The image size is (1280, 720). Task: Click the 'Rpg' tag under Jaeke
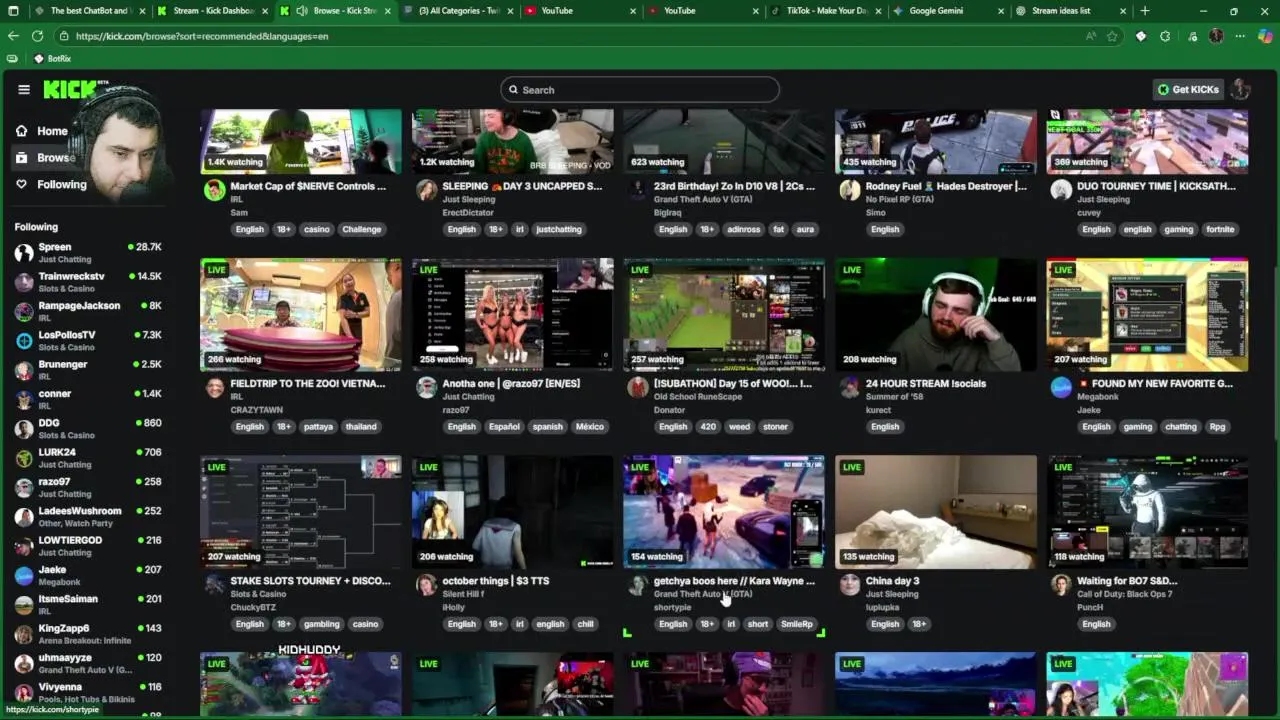coord(1217,427)
